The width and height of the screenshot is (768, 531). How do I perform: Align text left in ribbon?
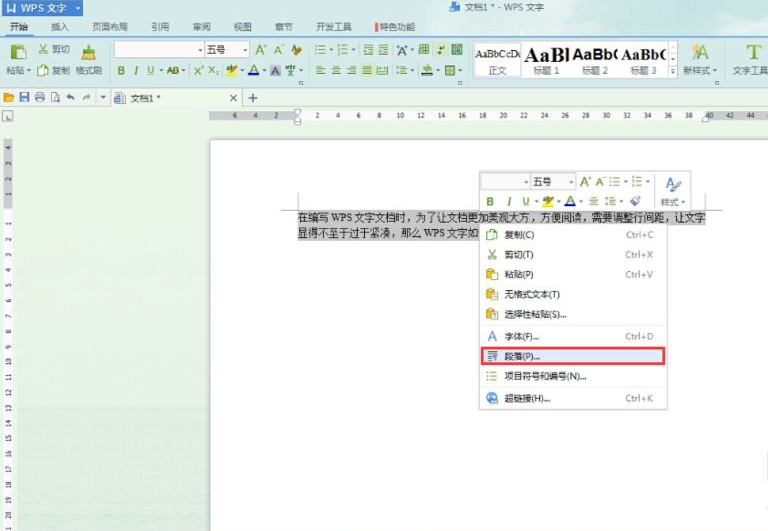(x=320, y=71)
